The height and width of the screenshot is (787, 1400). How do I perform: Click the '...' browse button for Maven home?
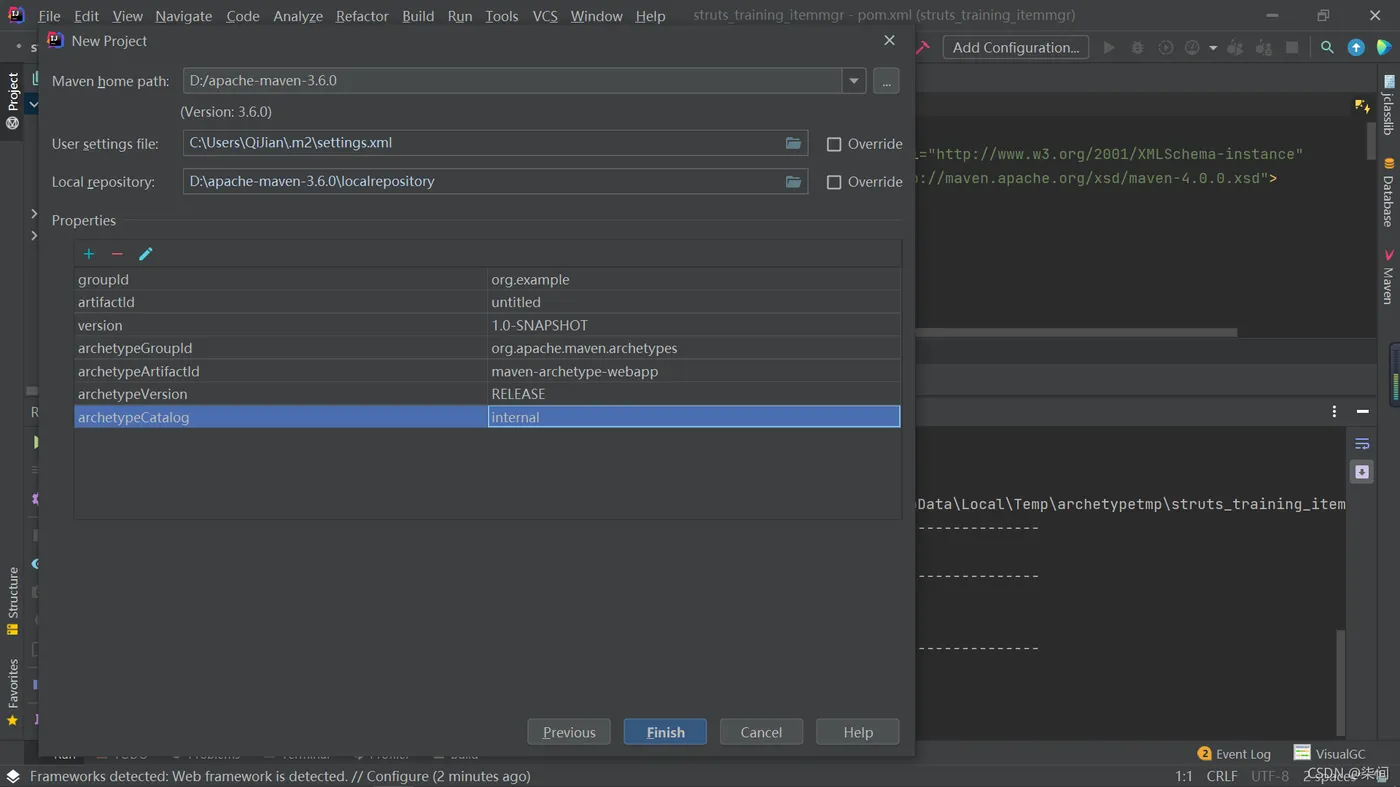pos(886,81)
